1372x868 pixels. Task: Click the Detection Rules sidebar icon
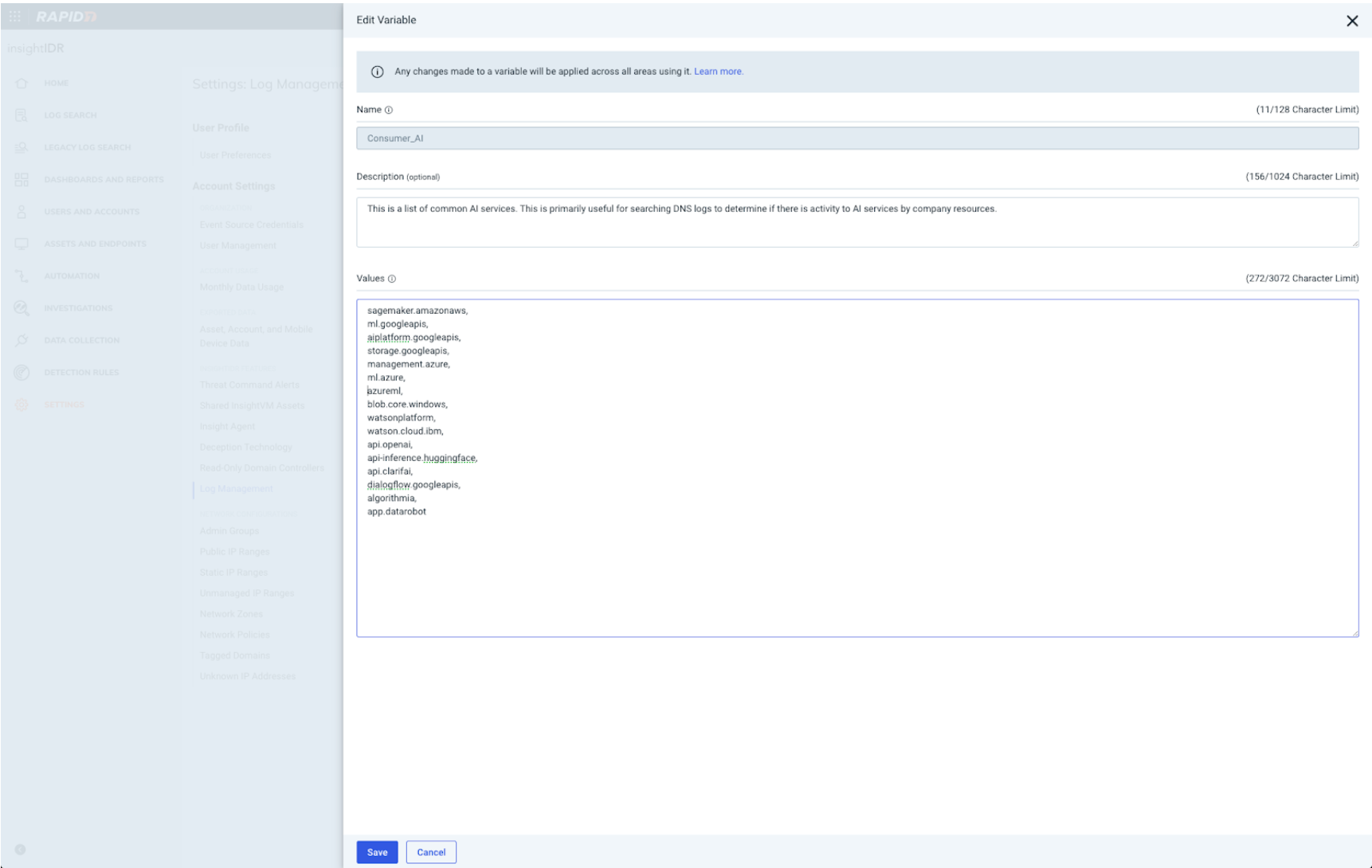(x=22, y=373)
